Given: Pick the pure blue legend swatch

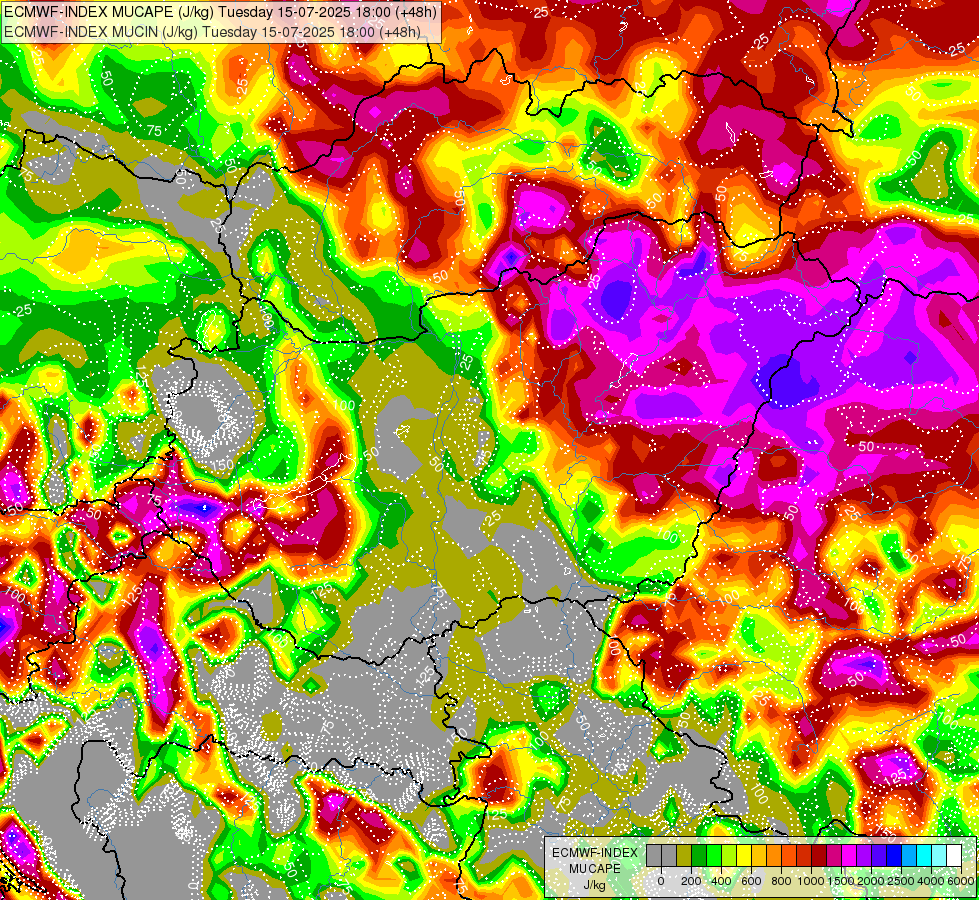Looking at the screenshot, I should pos(894,855).
